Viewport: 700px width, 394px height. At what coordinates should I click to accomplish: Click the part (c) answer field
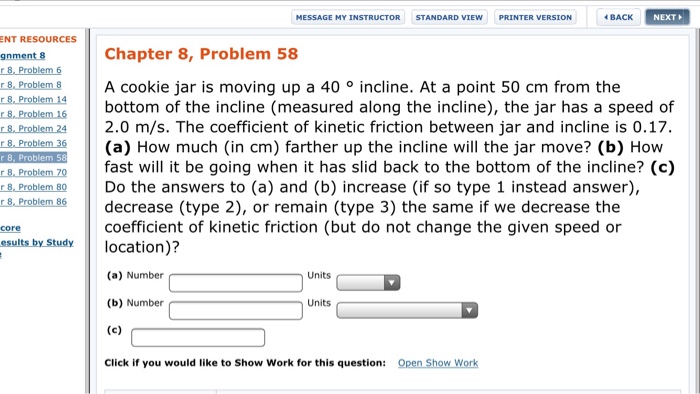coord(198,337)
